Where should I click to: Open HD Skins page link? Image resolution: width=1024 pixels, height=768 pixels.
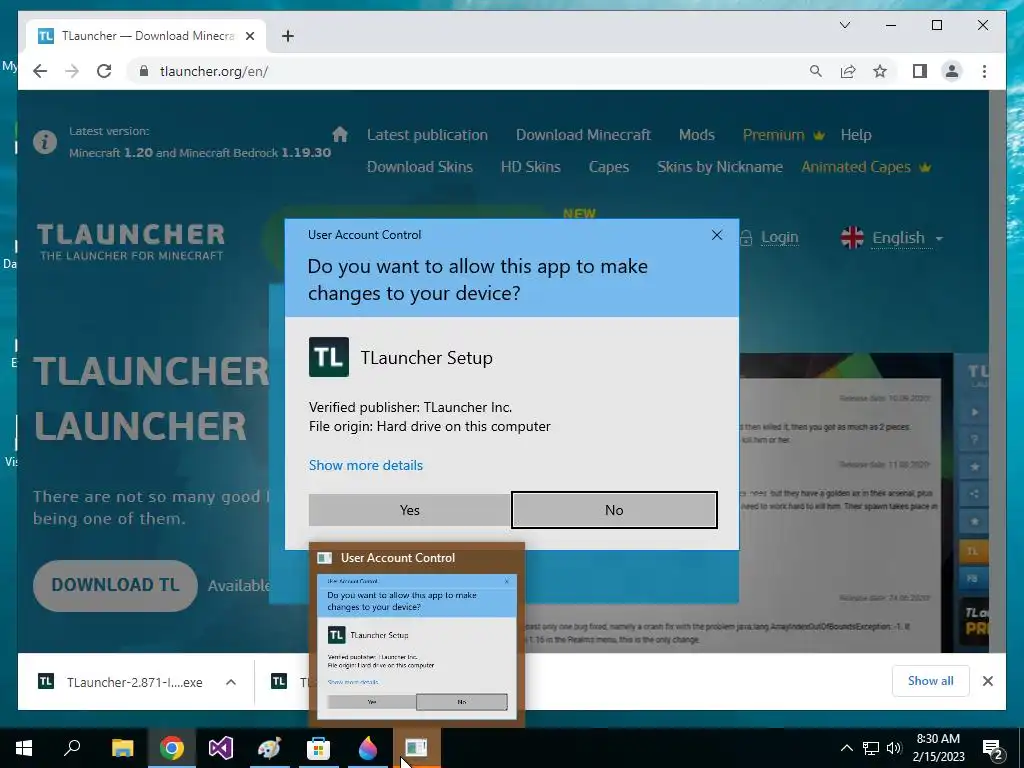(x=530, y=167)
